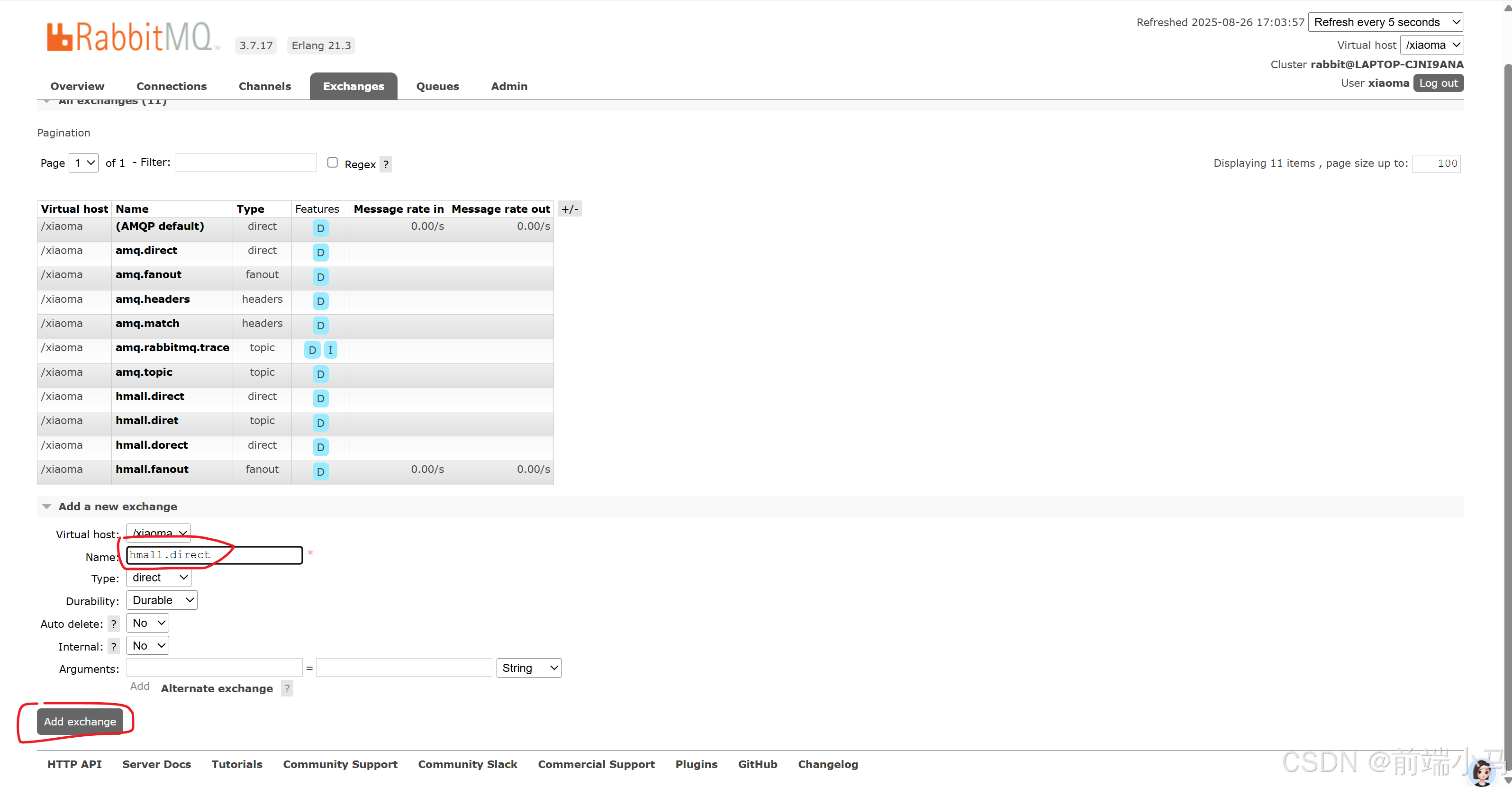Screen dimensions: 1512x787
Task: Open the hmall.direct exchange link
Action: pyautogui.click(x=150, y=396)
